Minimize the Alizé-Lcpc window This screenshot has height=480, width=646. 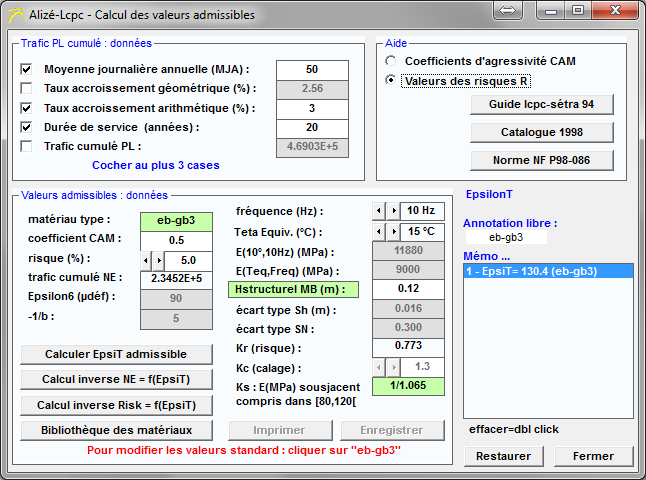coord(551,10)
